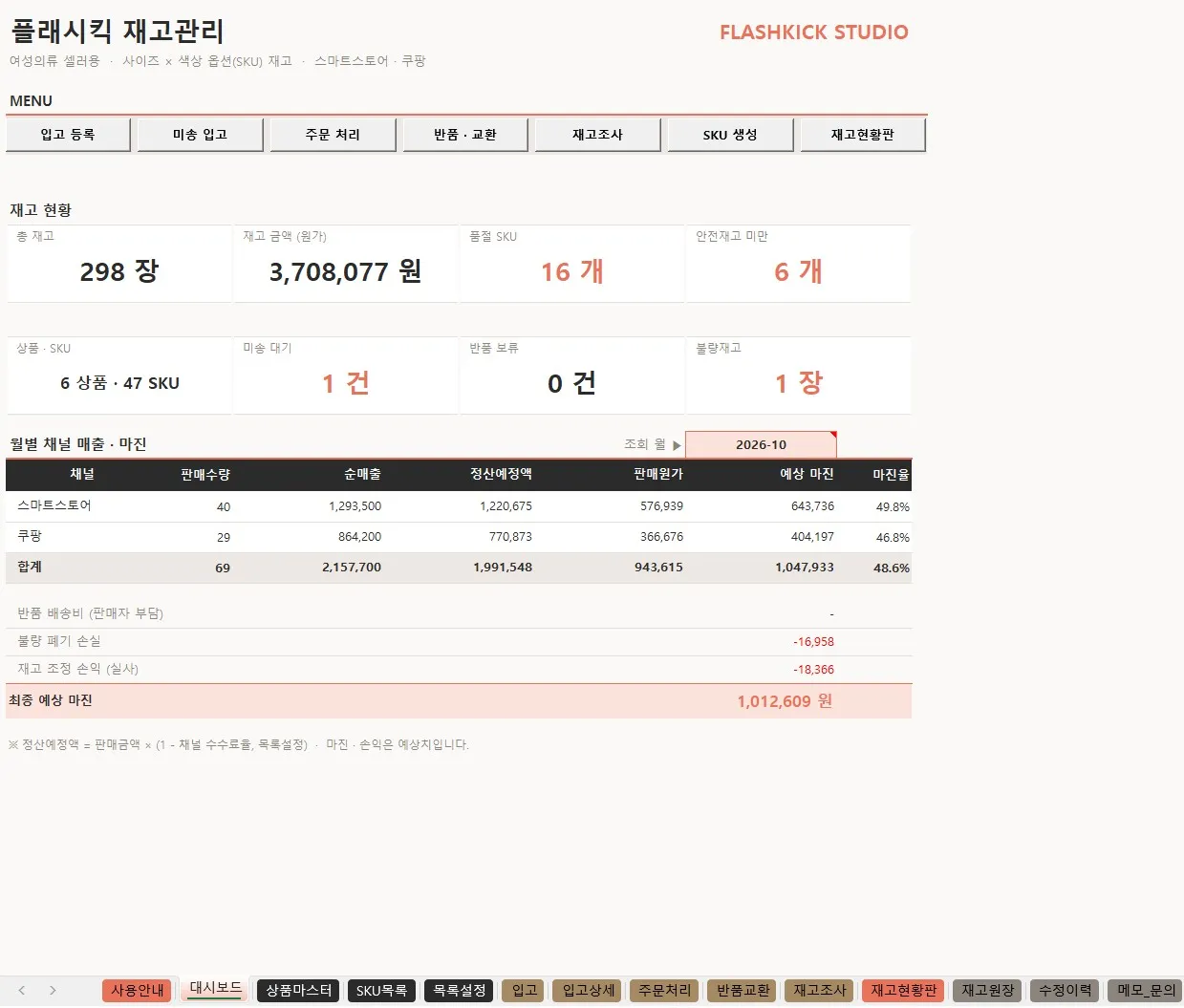The image size is (1184, 1008).
Task: Open the 수정이력 sheet tab
Action: [x=1065, y=991]
